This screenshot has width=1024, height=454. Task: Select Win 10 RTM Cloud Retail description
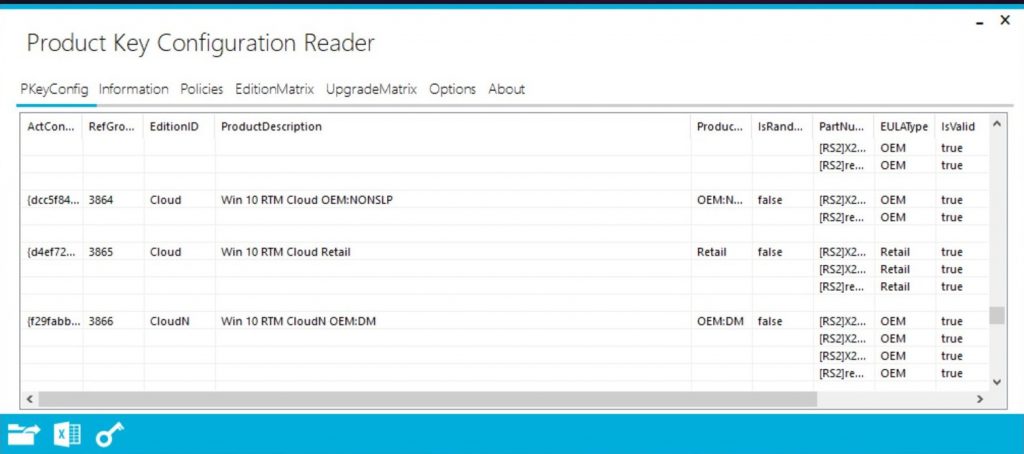pos(453,252)
